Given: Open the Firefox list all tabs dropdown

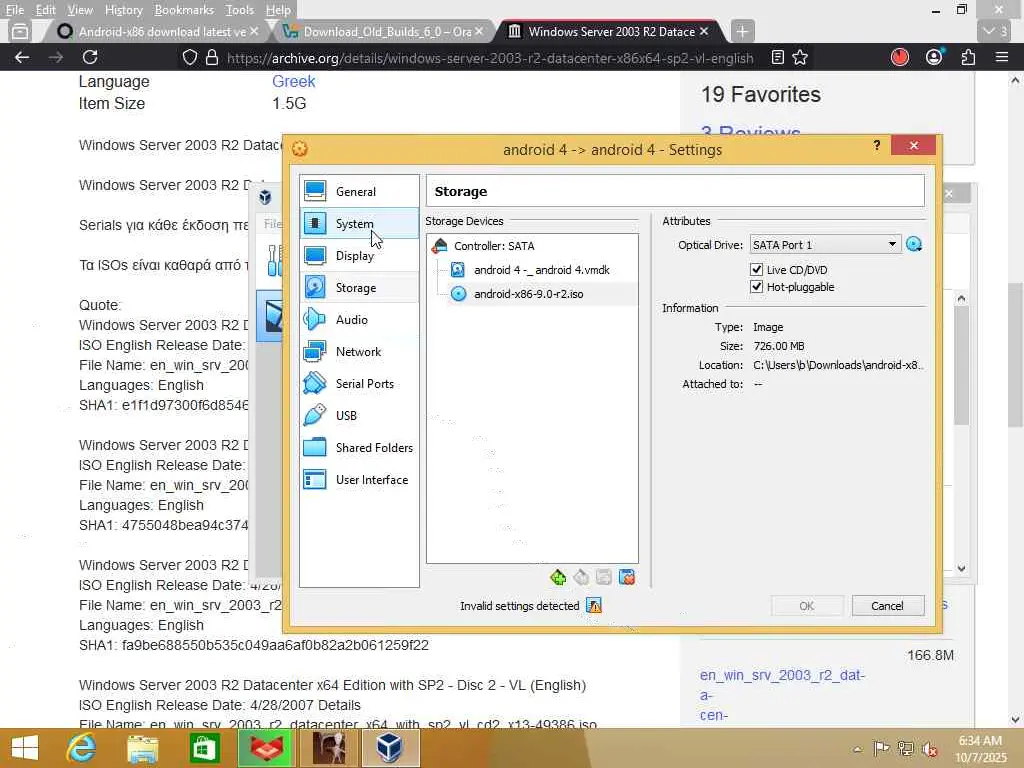Looking at the screenshot, I should coord(995,31).
